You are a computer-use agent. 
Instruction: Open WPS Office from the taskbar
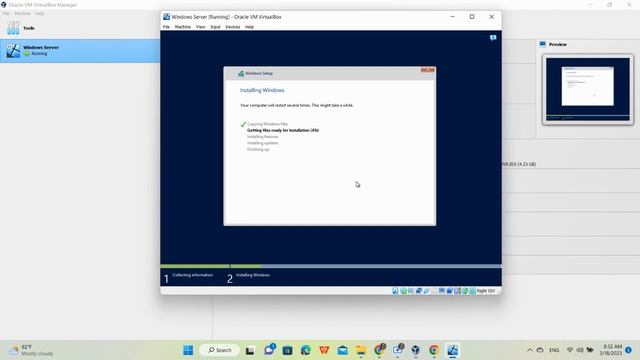[324, 350]
